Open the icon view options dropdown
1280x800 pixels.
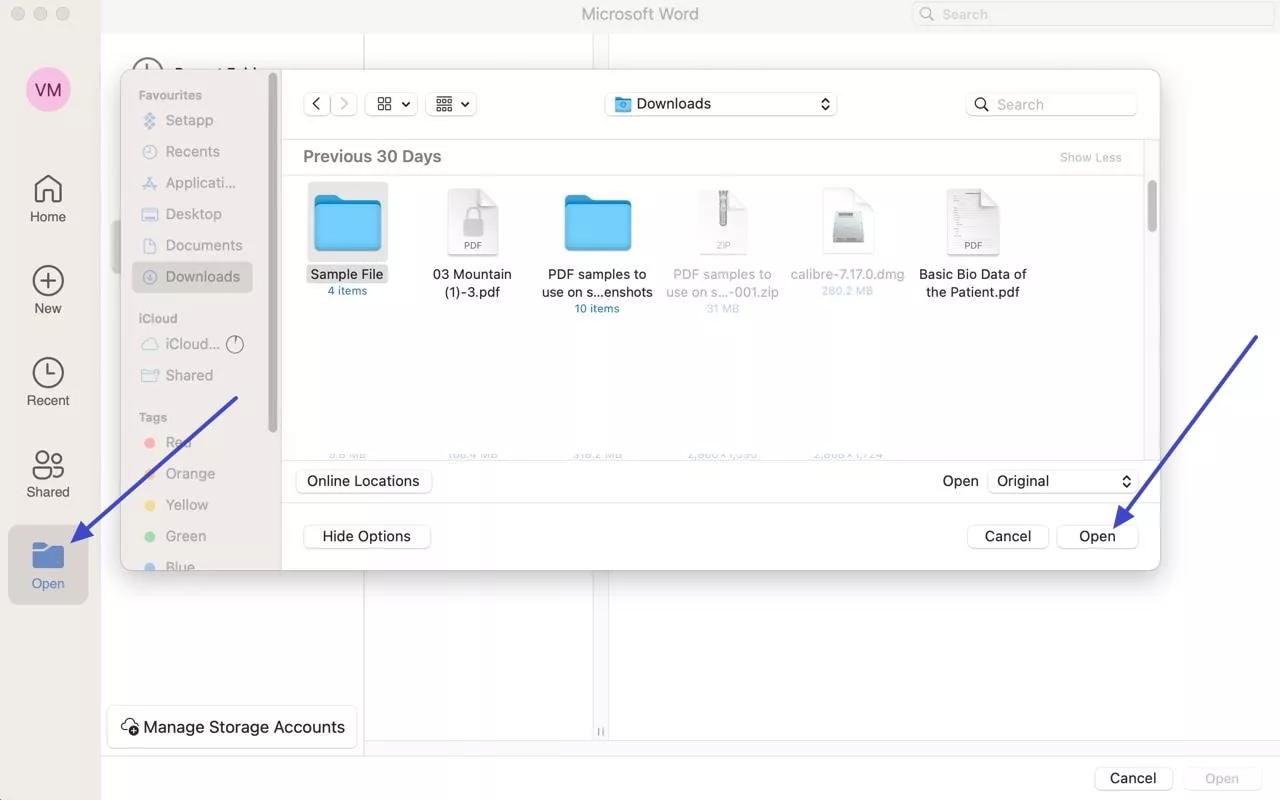390,103
